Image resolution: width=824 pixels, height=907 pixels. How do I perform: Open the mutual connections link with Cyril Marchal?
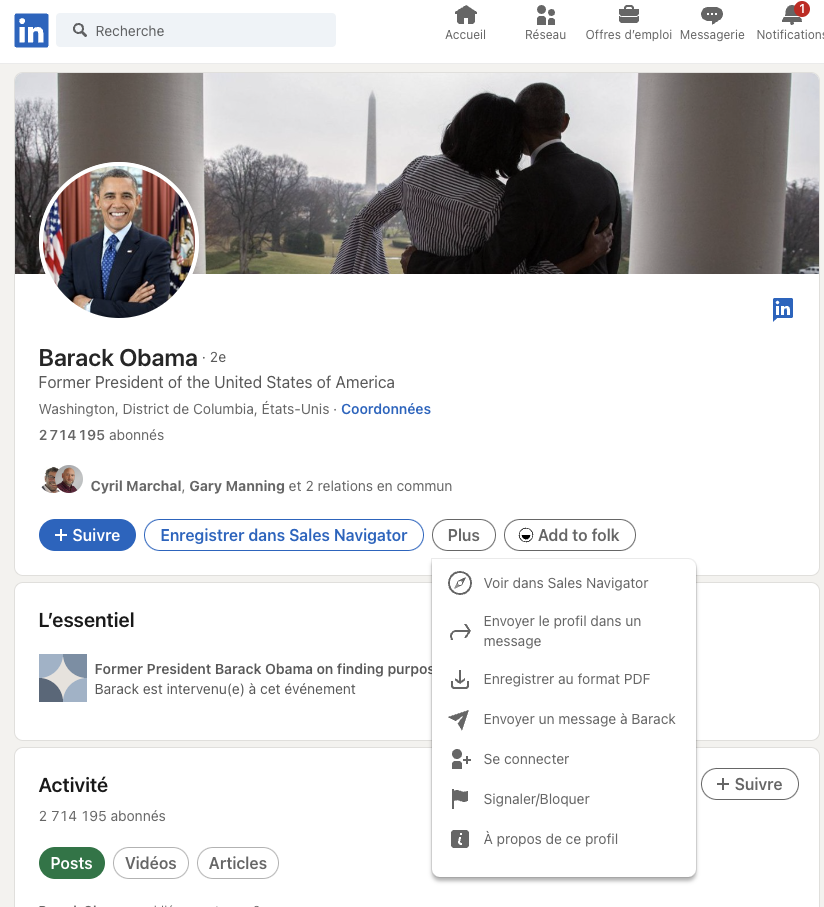pos(271,486)
